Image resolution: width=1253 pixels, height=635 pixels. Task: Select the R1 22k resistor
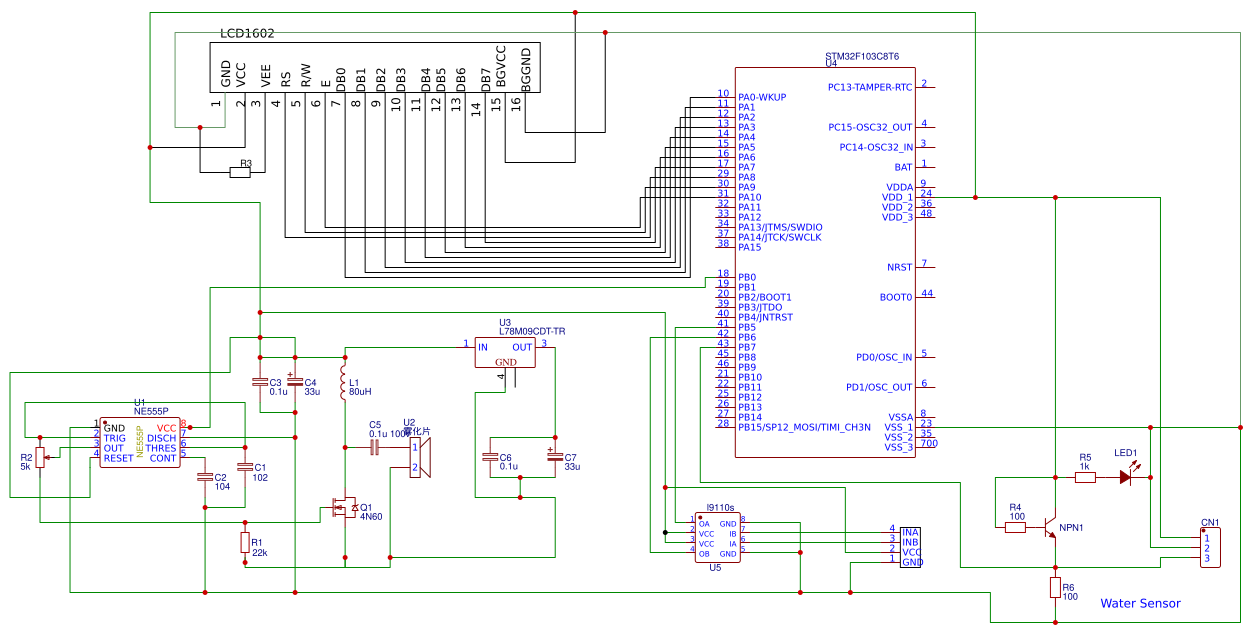(245, 542)
